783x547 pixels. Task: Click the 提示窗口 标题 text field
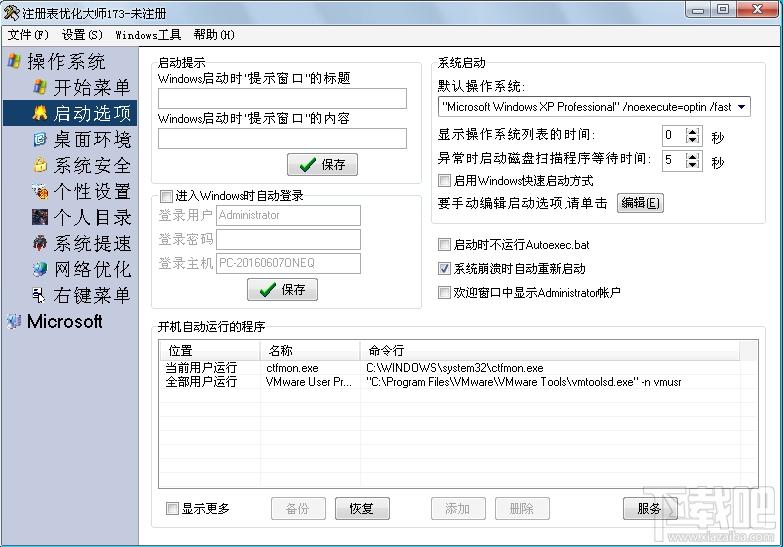(282, 98)
